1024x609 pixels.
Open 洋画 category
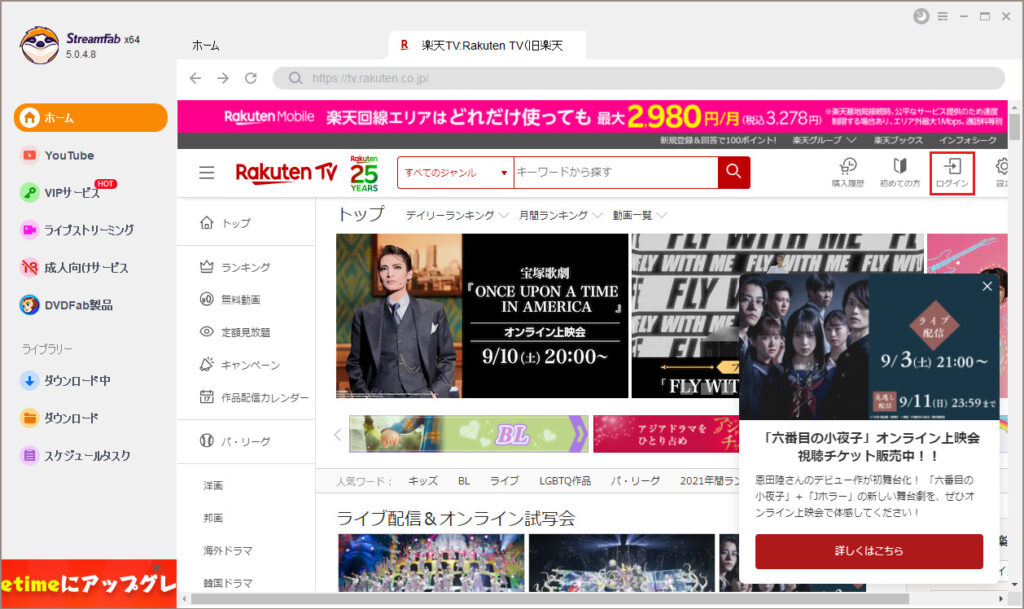213,486
